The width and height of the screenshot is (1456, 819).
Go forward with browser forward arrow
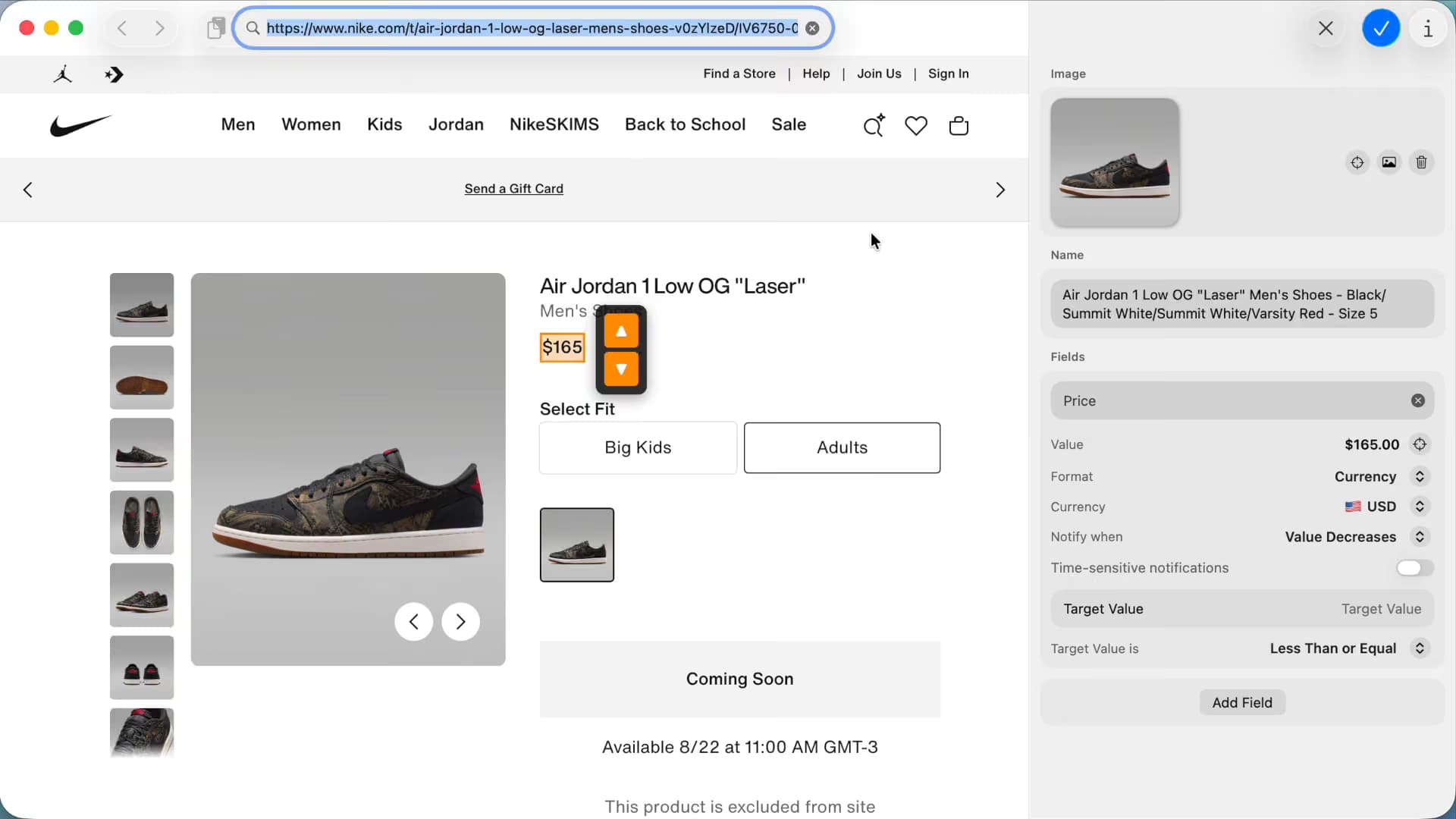pyautogui.click(x=159, y=28)
